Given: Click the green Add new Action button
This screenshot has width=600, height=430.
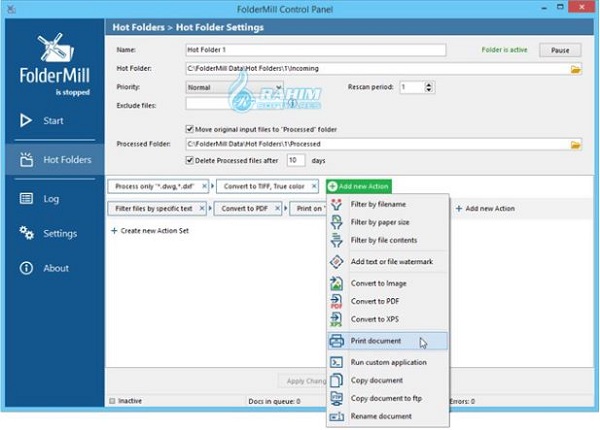Looking at the screenshot, I should point(359,186).
